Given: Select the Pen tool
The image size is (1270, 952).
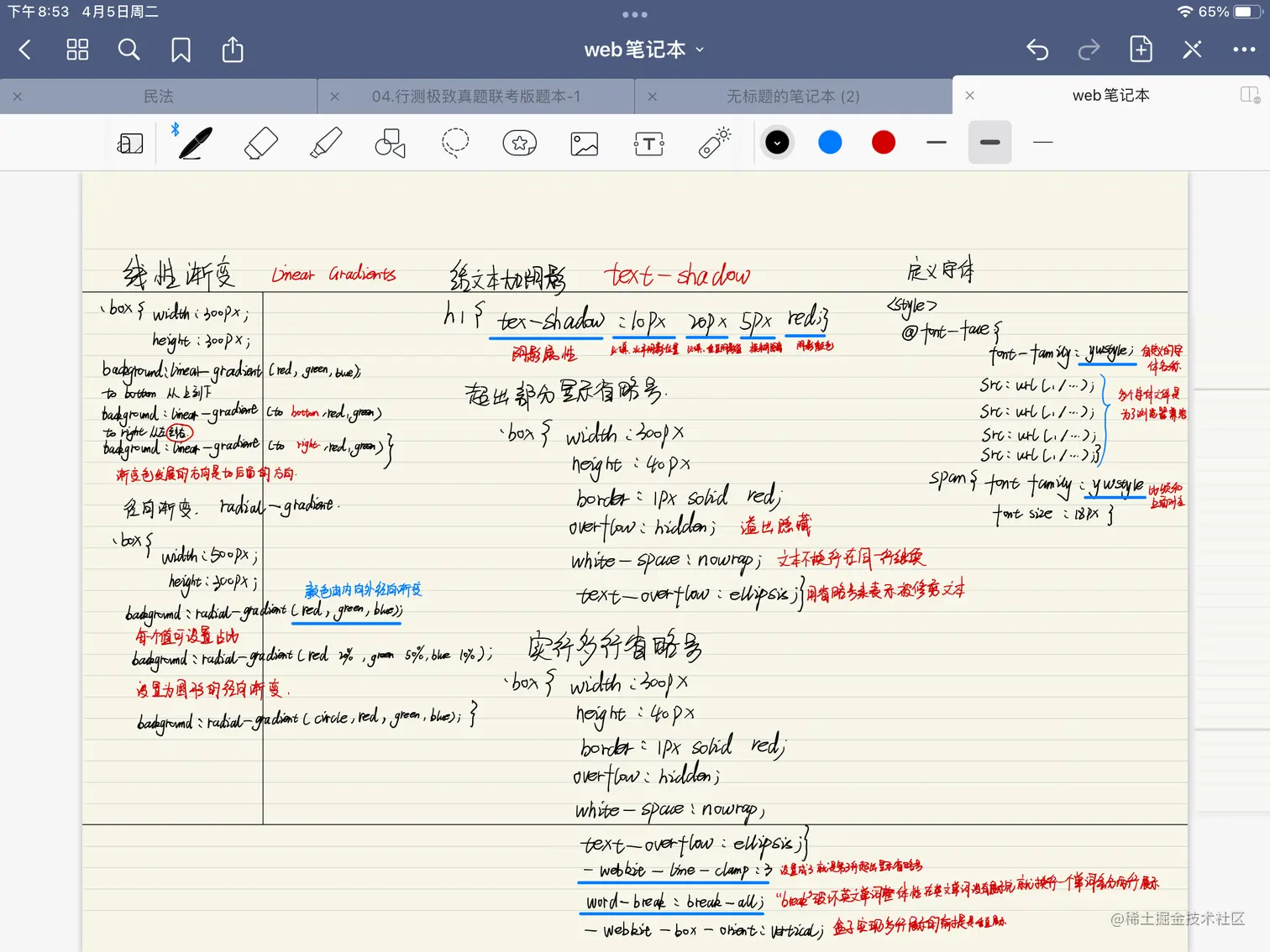Looking at the screenshot, I should pos(195,143).
